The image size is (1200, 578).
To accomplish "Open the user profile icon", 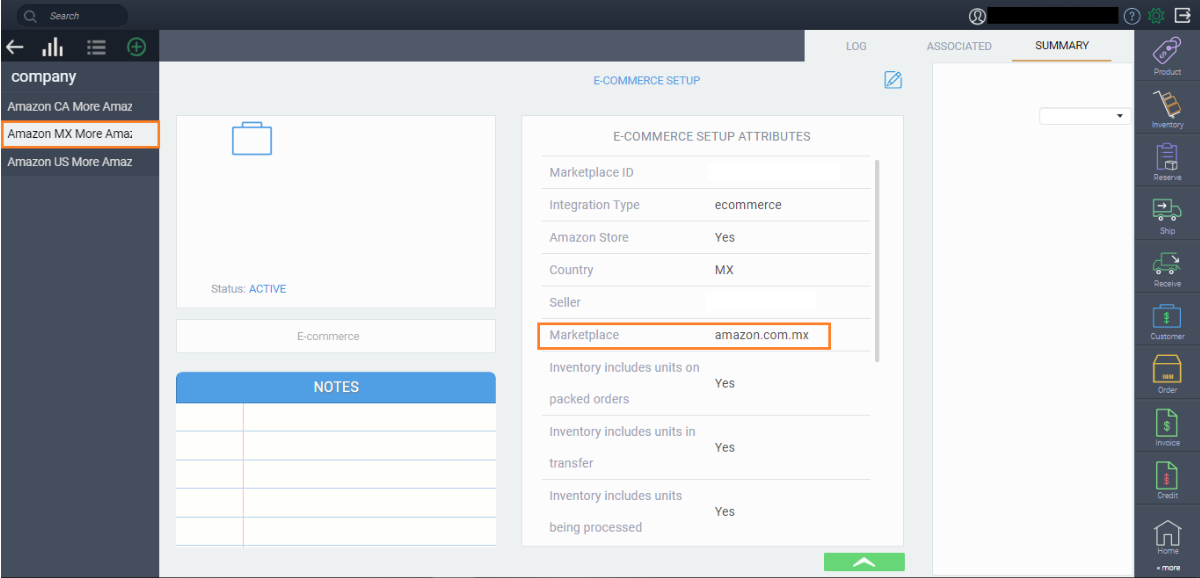I will (x=977, y=16).
